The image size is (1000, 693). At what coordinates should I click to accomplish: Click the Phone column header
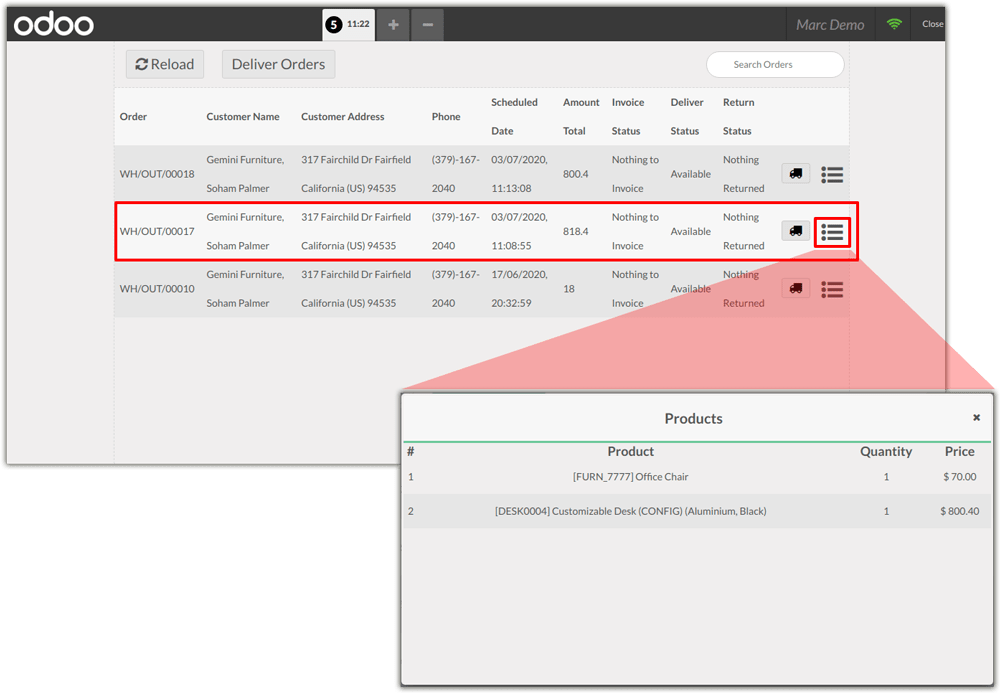[446, 117]
